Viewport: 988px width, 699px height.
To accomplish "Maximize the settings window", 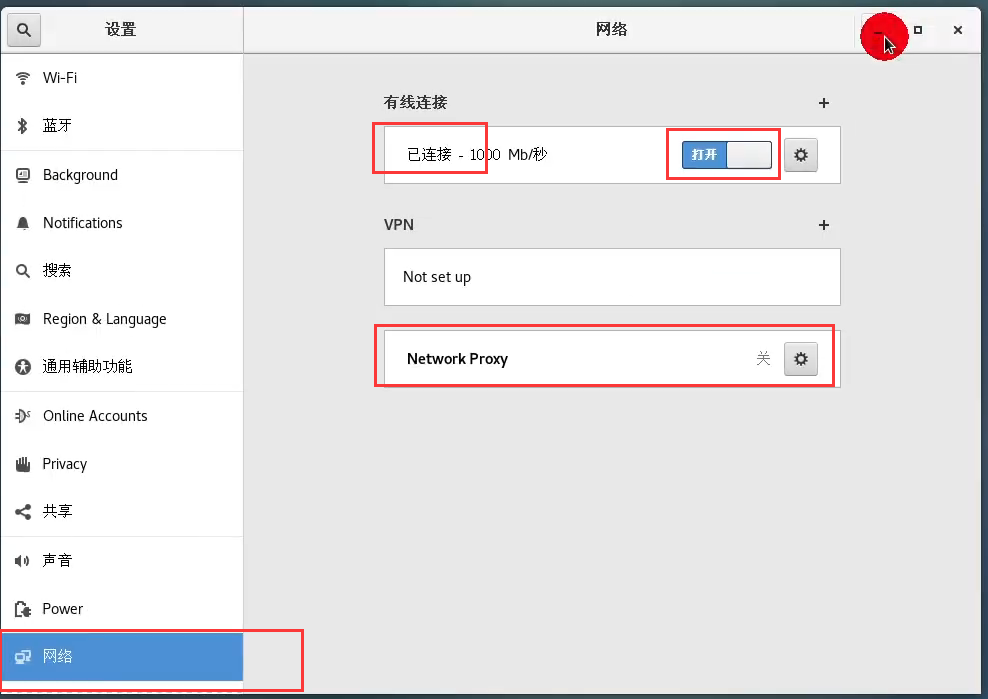I will coord(918,30).
